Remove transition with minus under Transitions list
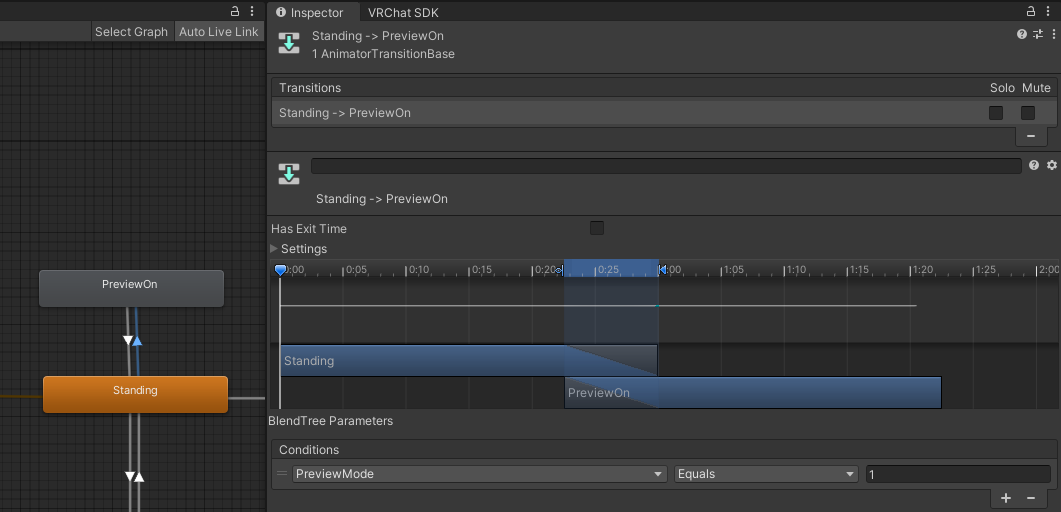This screenshot has width=1061, height=512. click(x=1031, y=136)
